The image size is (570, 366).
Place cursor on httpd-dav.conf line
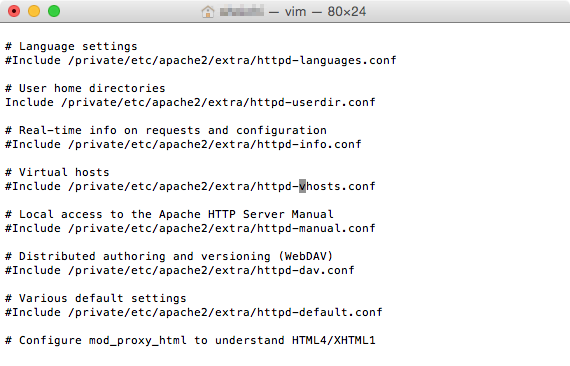tap(180, 270)
